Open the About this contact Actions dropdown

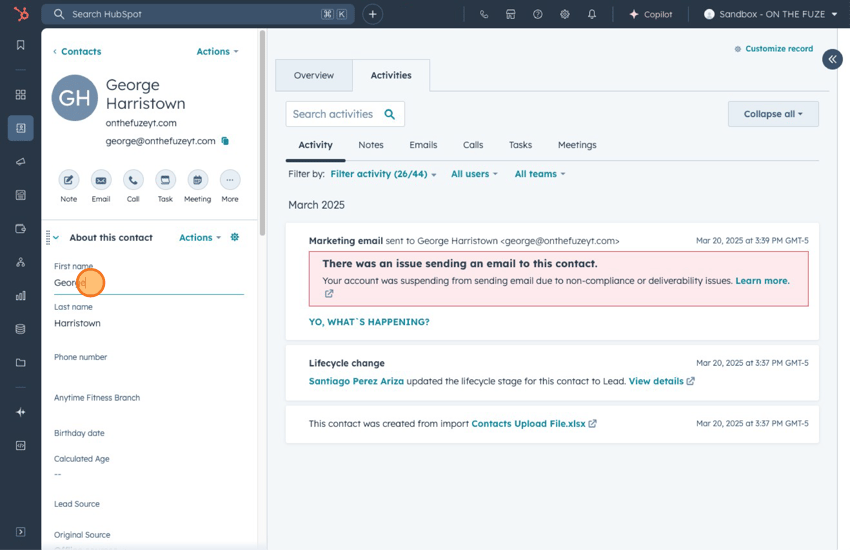[x=200, y=237]
